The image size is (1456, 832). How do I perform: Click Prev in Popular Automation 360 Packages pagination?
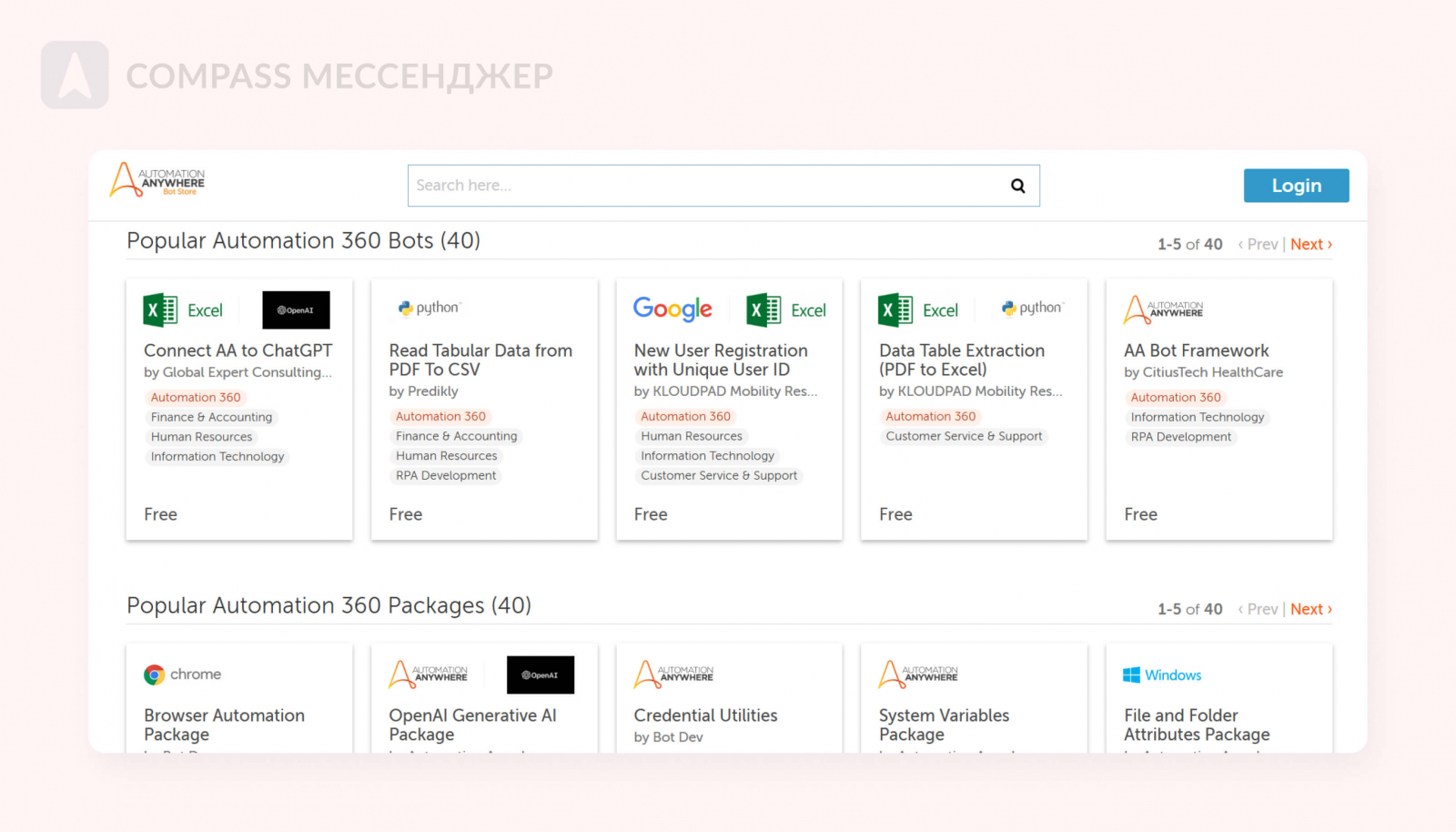[1259, 609]
